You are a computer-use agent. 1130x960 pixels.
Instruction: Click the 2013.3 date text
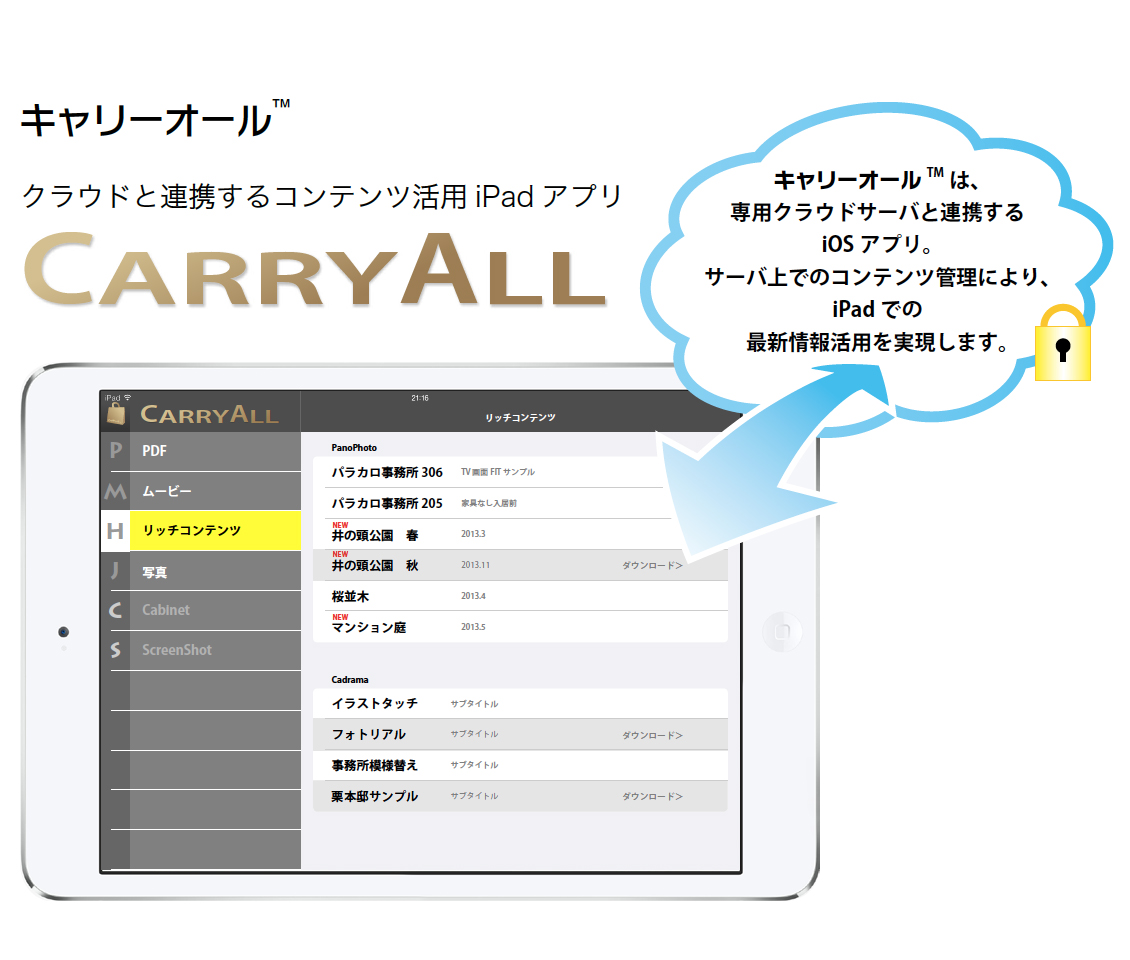(473, 534)
